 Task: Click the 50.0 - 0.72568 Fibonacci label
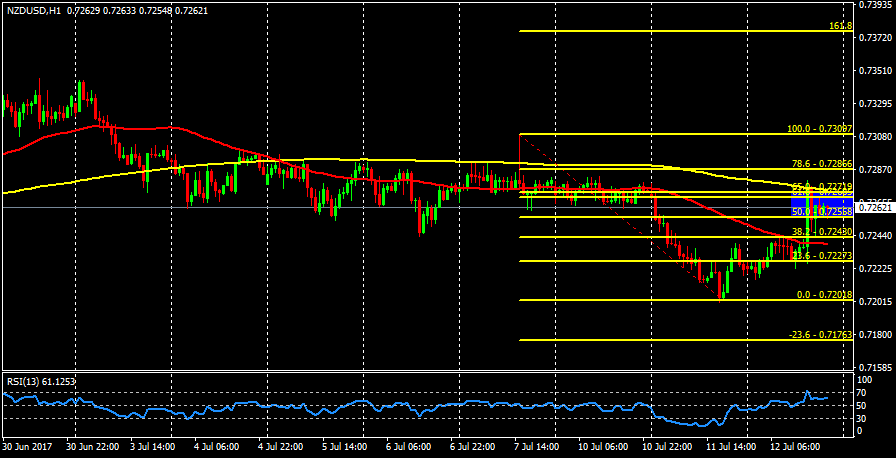coord(821,212)
